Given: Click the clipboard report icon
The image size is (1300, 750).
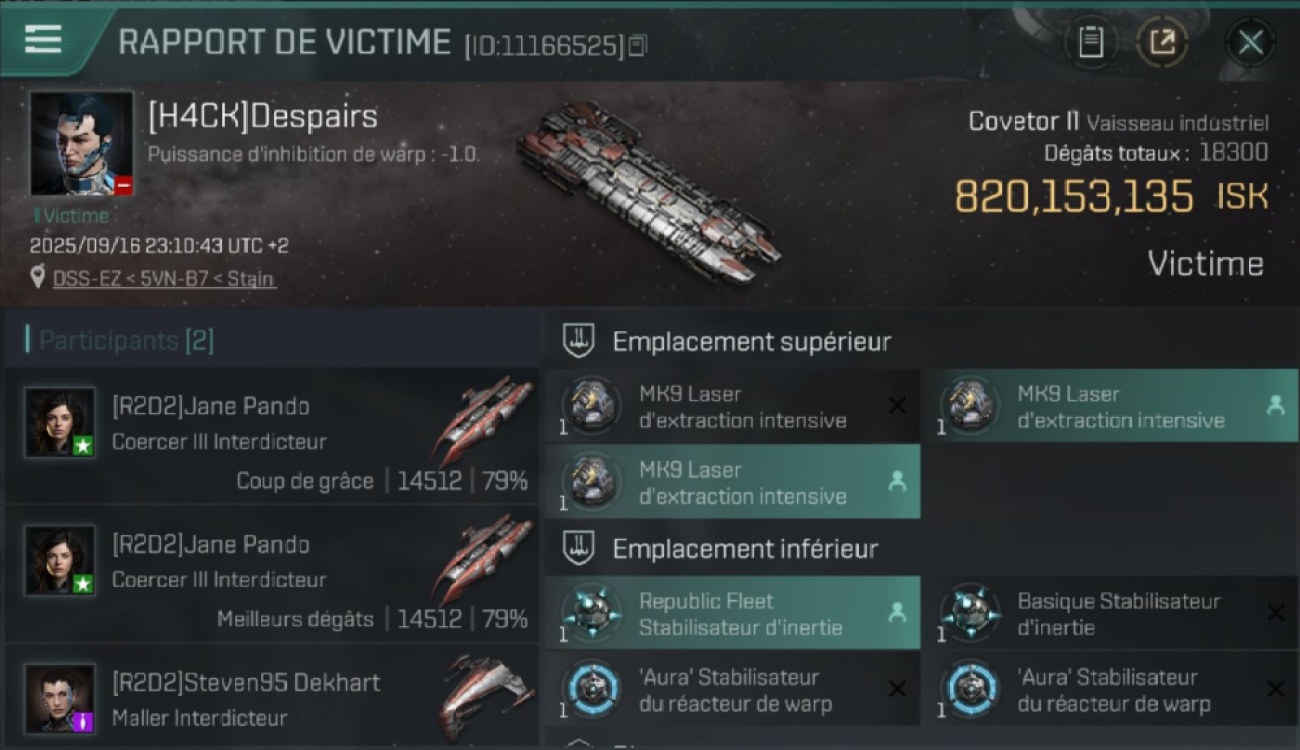Looking at the screenshot, I should coord(1091,42).
